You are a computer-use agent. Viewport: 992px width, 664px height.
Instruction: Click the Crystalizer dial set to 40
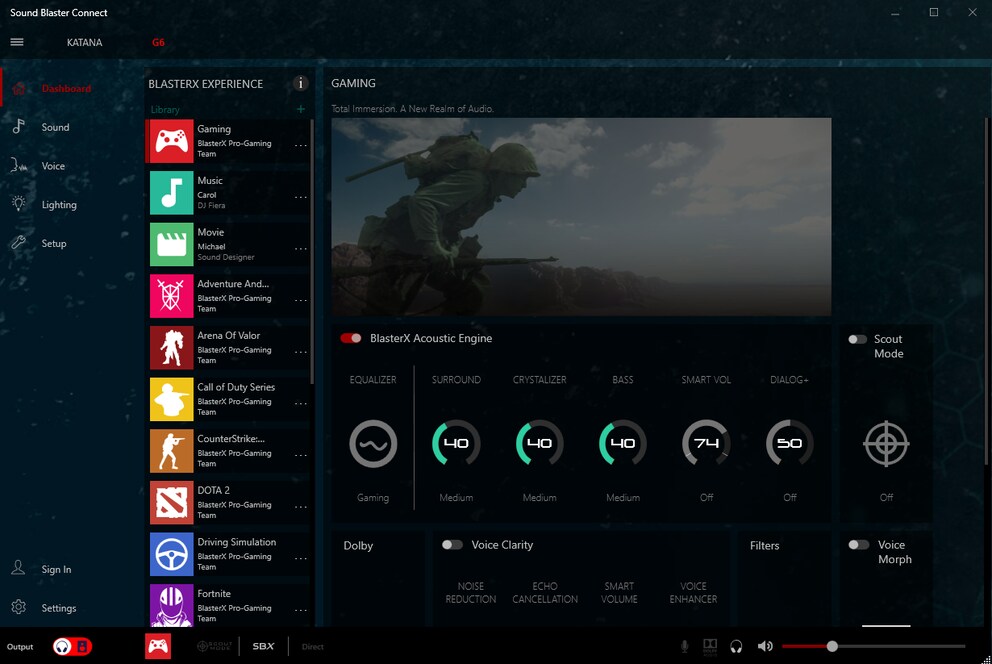pyautogui.click(x=540, y=443)
